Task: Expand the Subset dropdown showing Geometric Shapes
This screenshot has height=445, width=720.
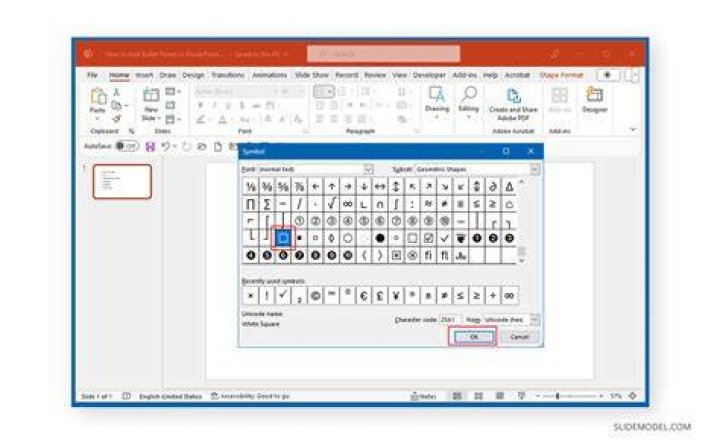Action: 534,169
